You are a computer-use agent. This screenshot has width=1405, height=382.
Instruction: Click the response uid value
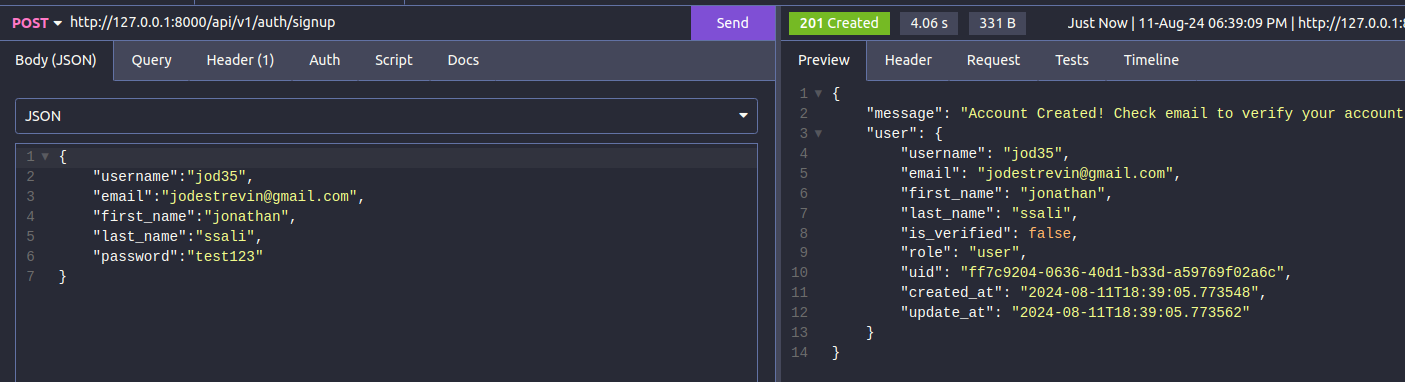tap(1123, 273)
